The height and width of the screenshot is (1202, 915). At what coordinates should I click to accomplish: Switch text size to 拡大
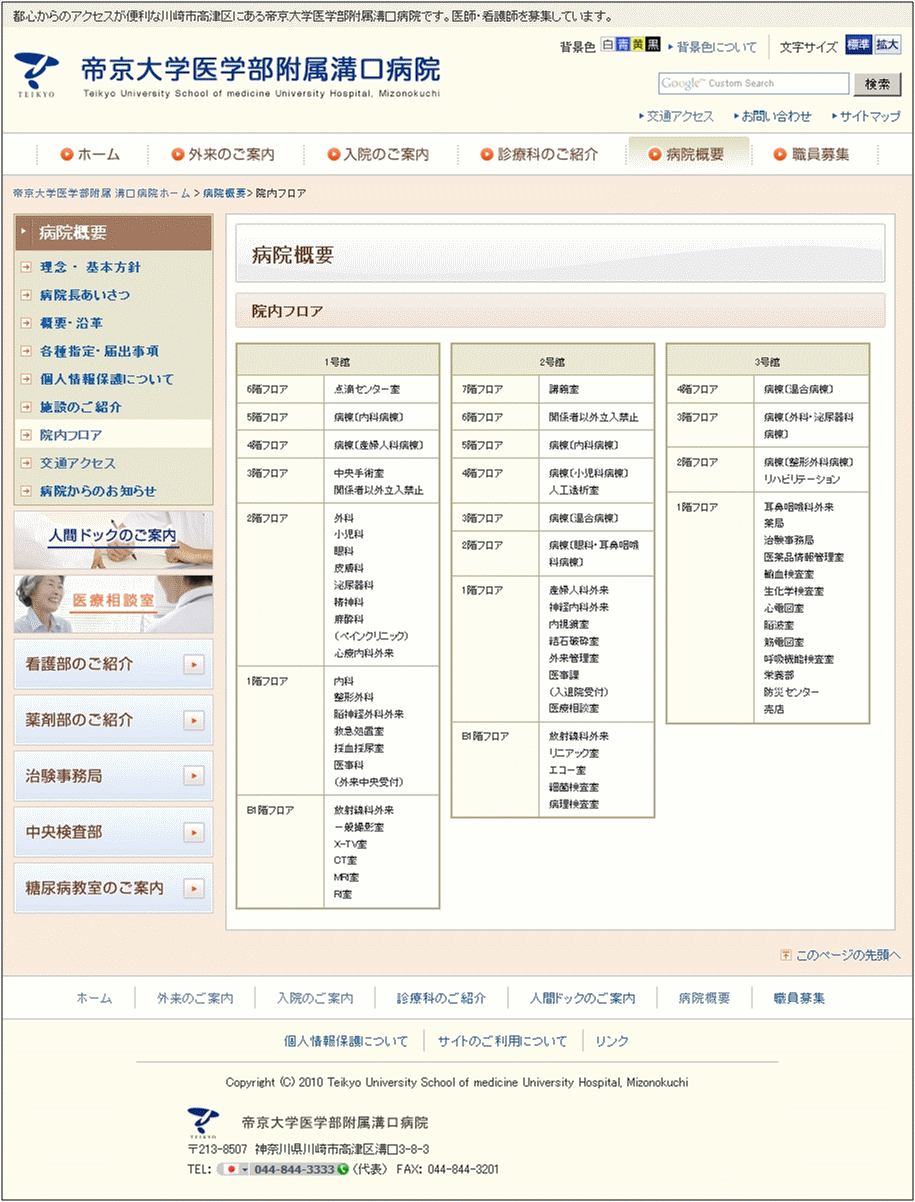[887, 46]
